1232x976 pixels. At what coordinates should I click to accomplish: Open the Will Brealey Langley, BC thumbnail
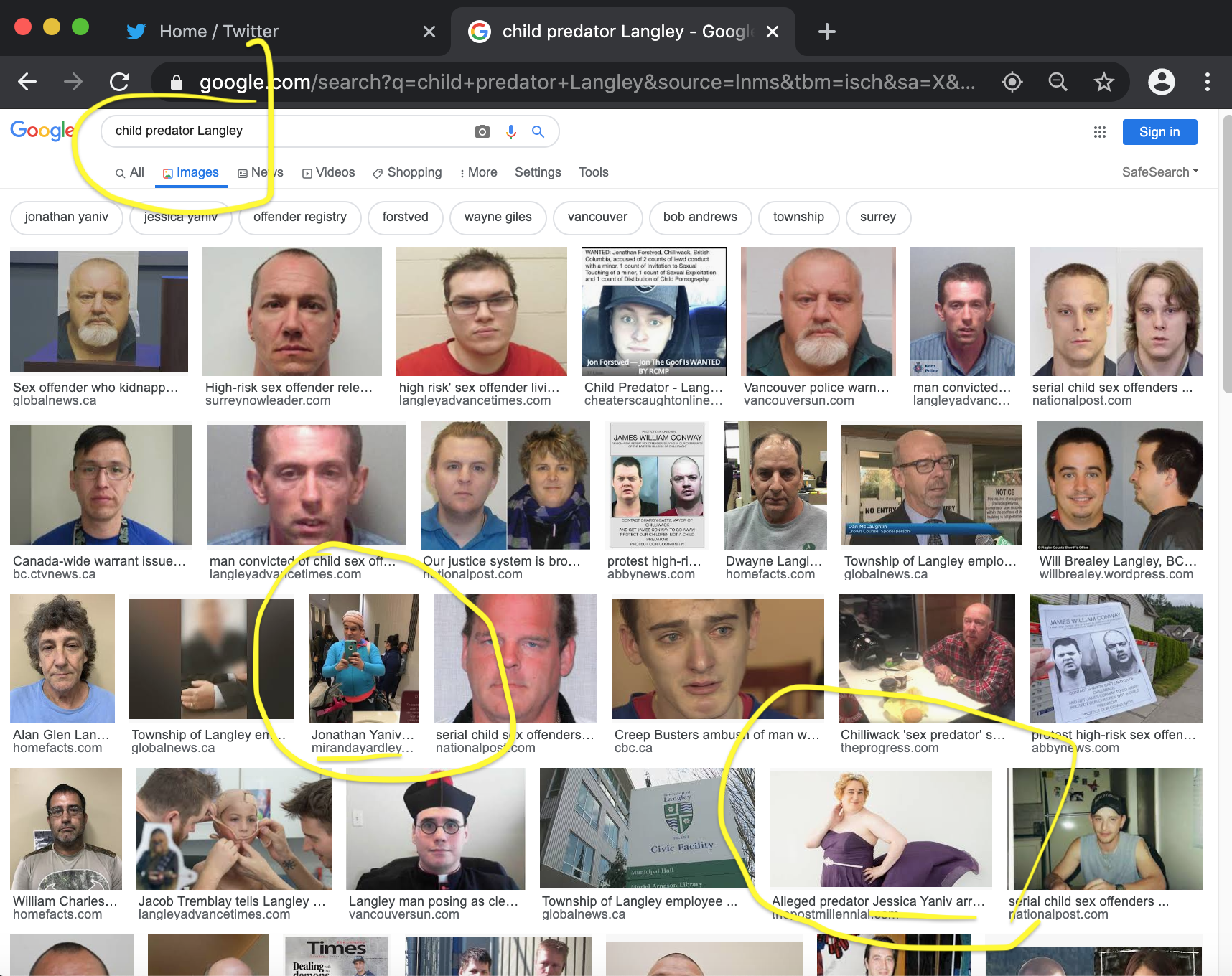1120,485
